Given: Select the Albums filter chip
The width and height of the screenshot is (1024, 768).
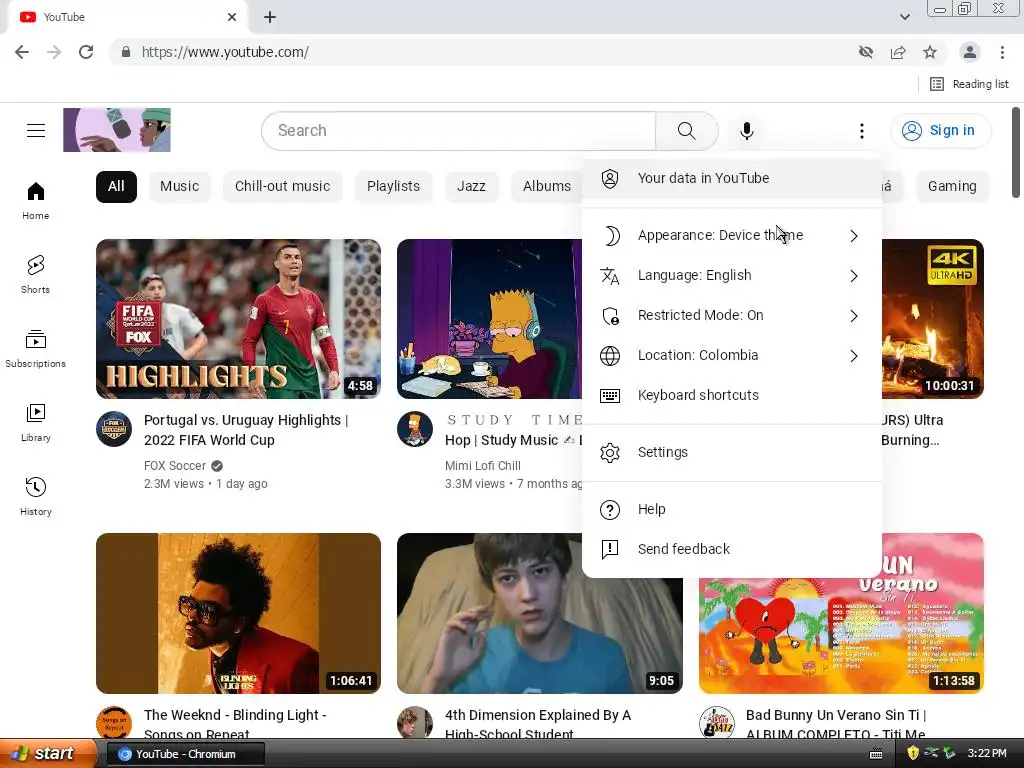Looking at the screenshot, I should 547,186.
